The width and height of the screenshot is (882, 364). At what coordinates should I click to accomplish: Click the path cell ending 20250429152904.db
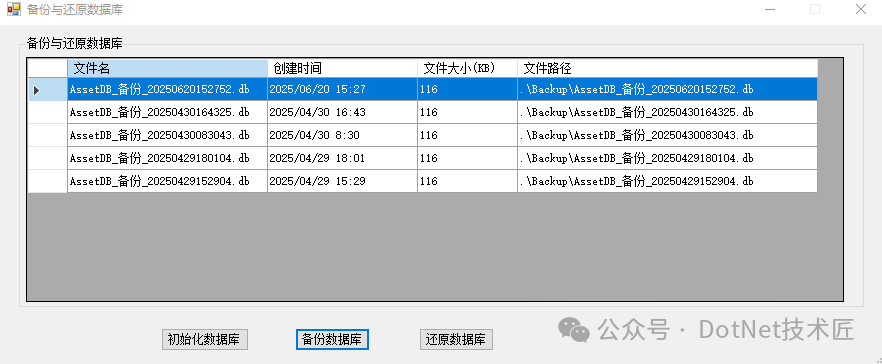668,182
